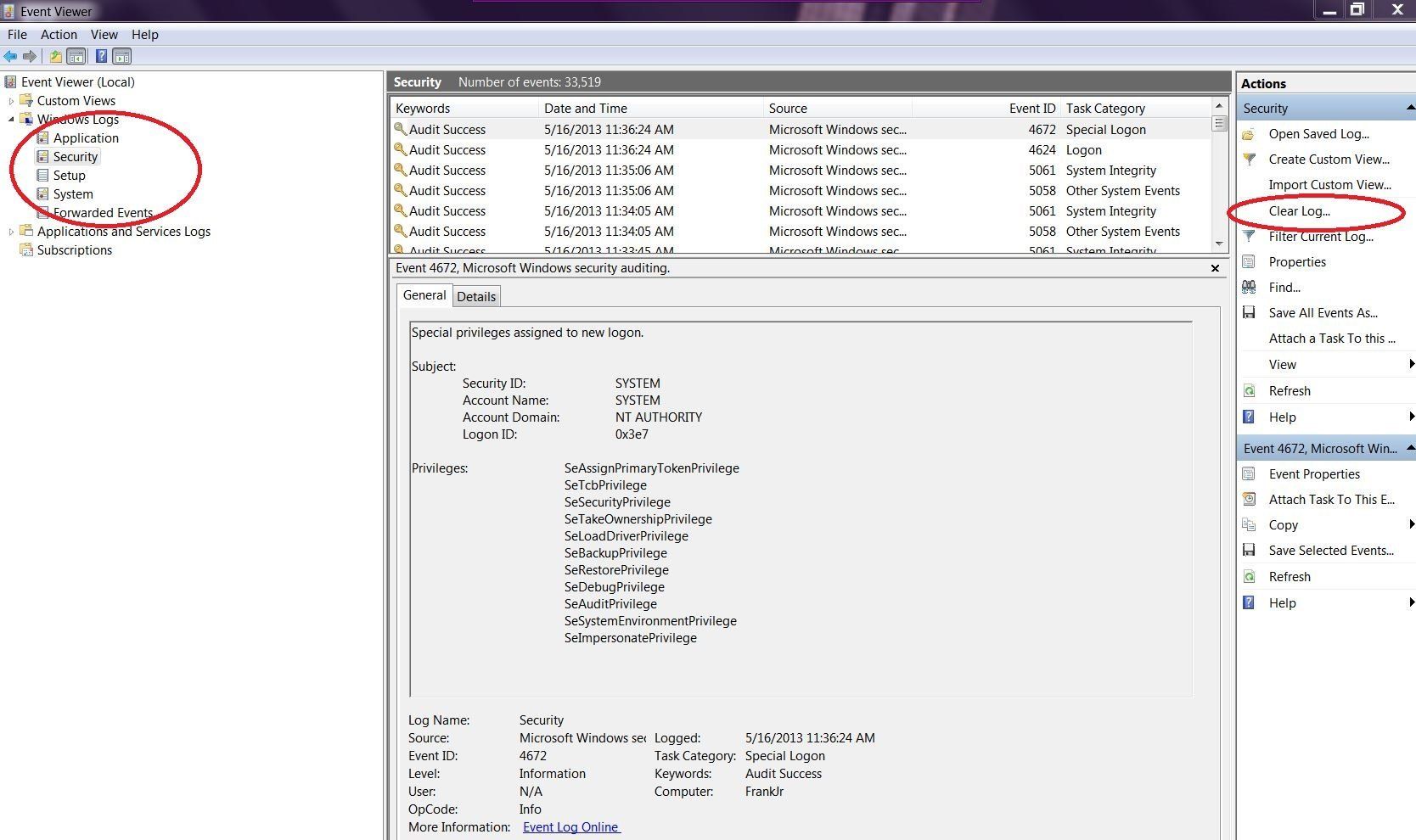Sort by the Source column header

(838, 109)
